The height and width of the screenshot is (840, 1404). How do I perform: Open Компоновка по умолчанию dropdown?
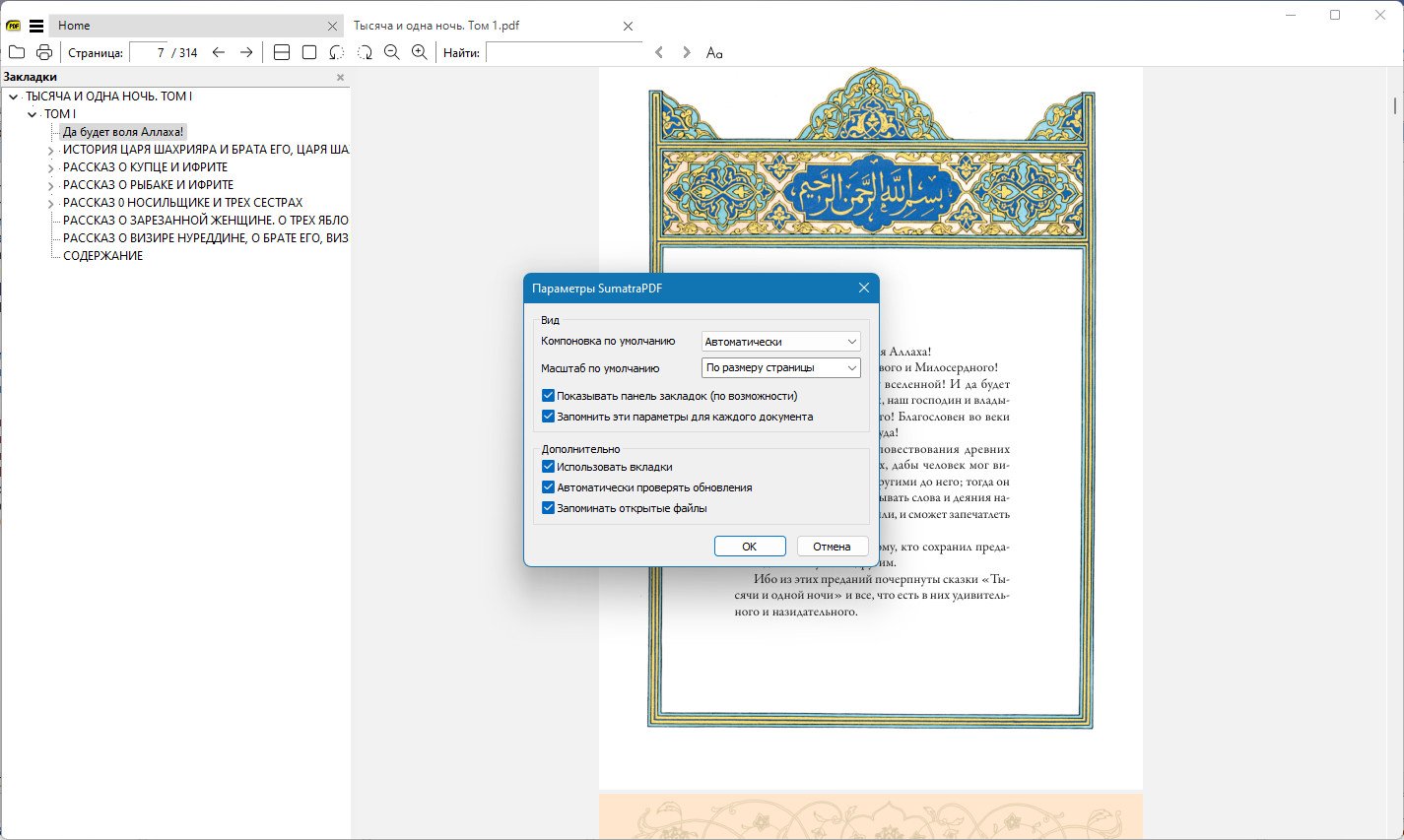click(x=781, y=342)
